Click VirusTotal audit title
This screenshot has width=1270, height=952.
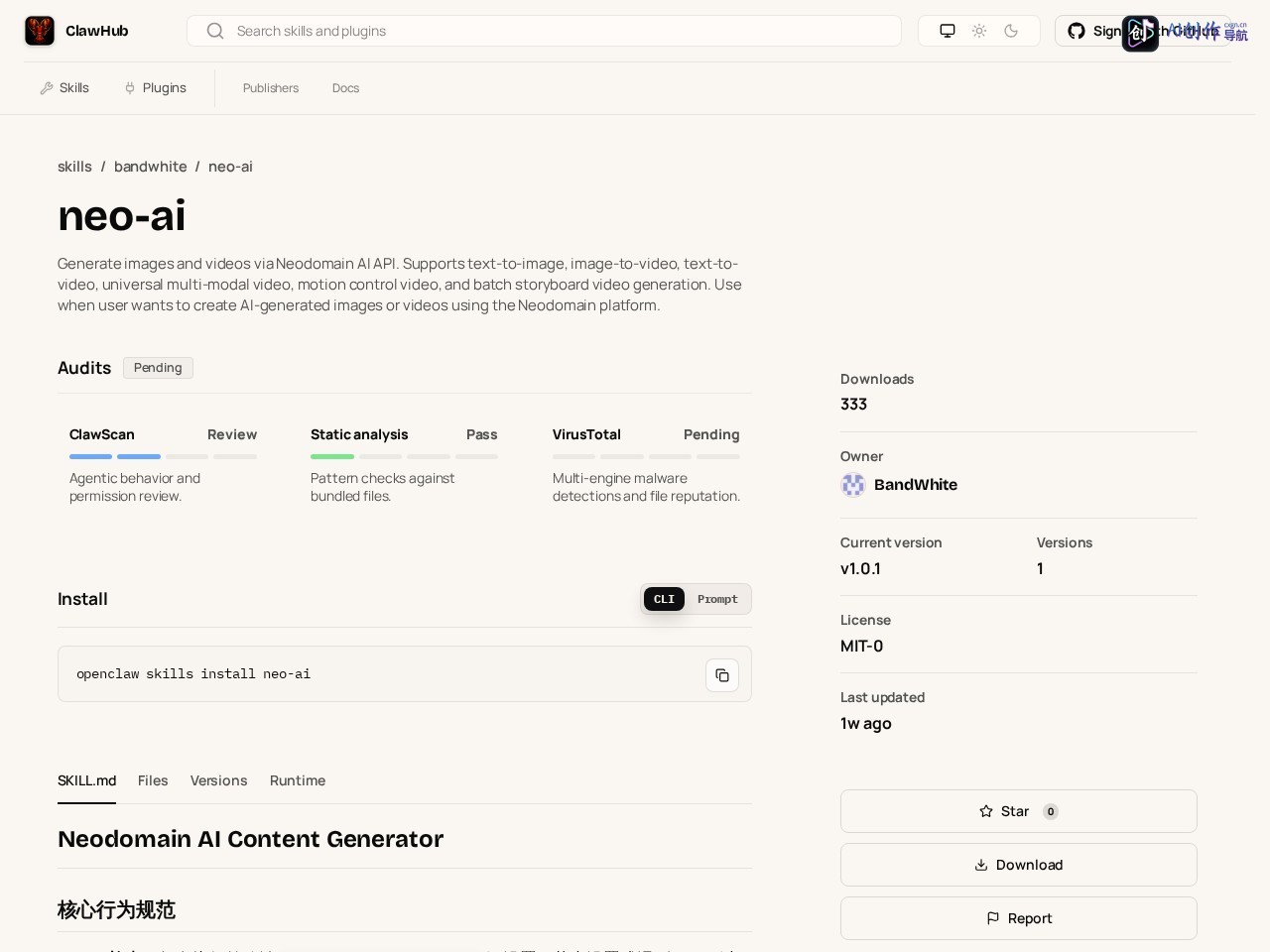click(x=586, y=434)
